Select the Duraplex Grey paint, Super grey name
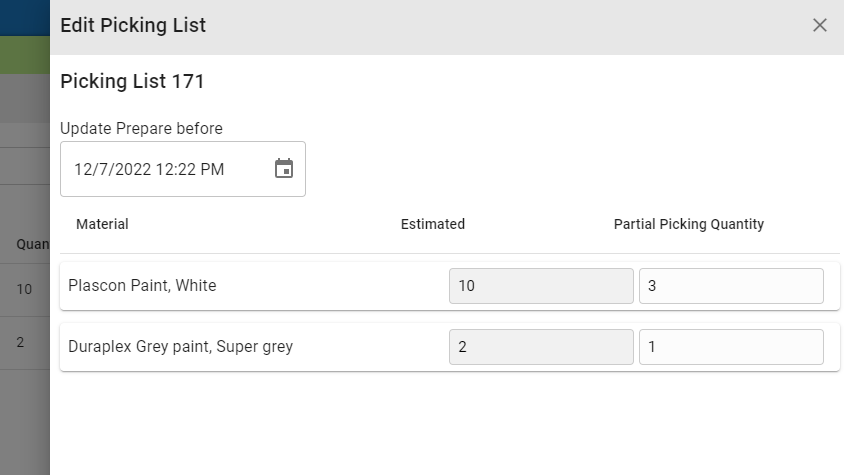844x475 pixels. point(180,347)
